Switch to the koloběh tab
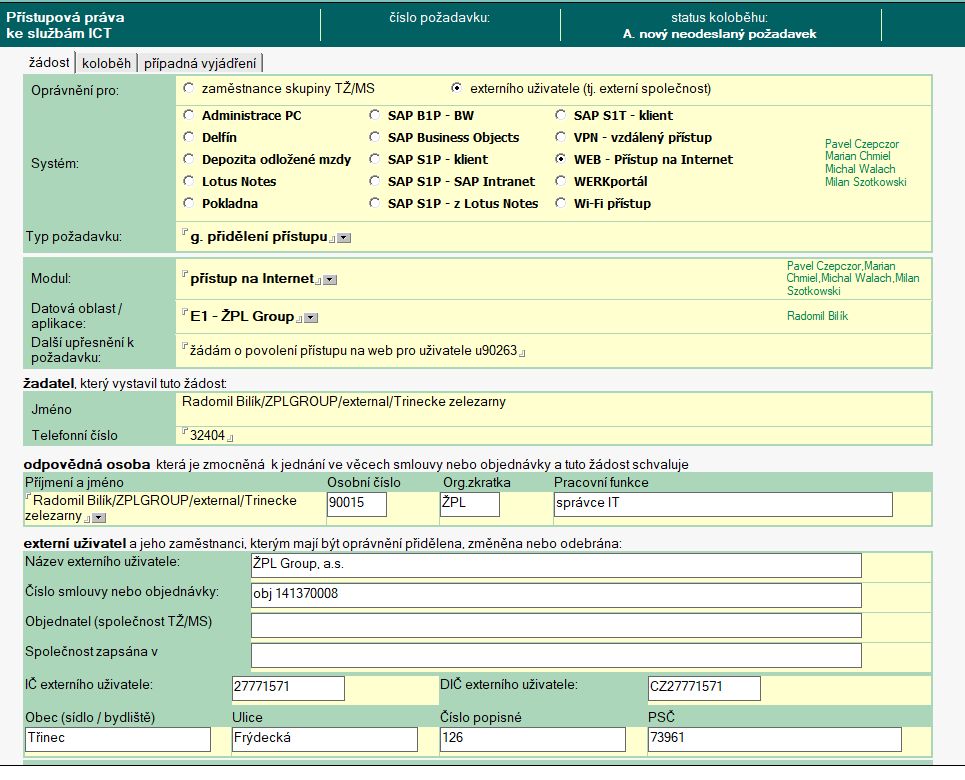 [x=106, y=63]
